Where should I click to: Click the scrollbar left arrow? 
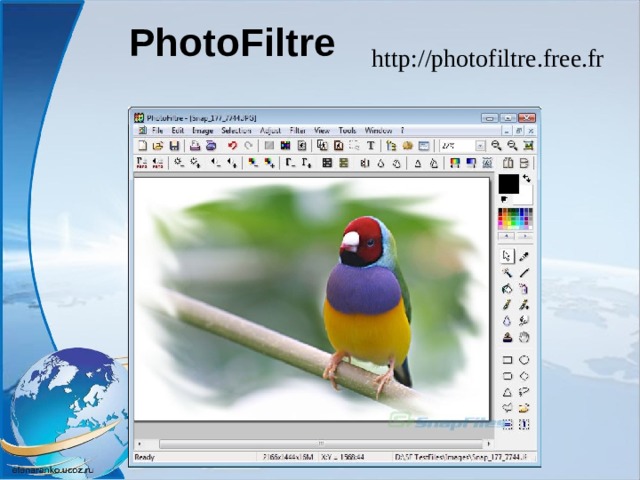click(x=140, y=443)
